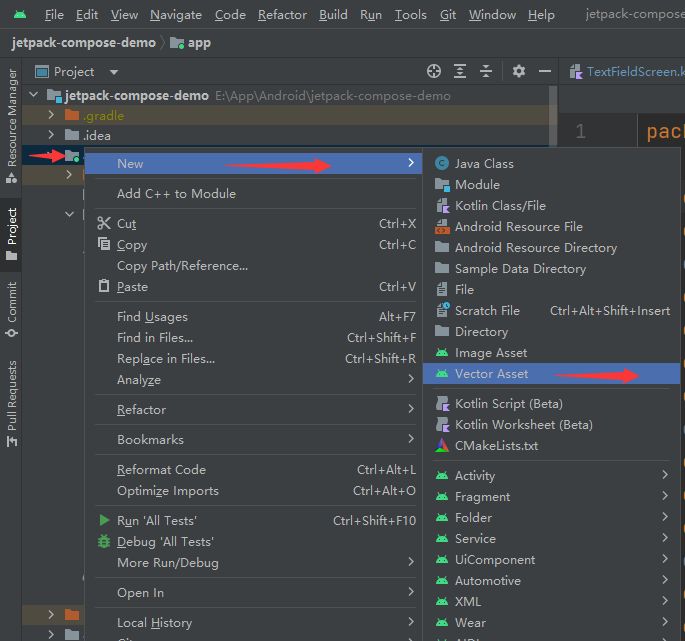This screenshot has width=685, height=641.
Task: Open the Refactor menu in menu bar
Action: coord(282,15)
